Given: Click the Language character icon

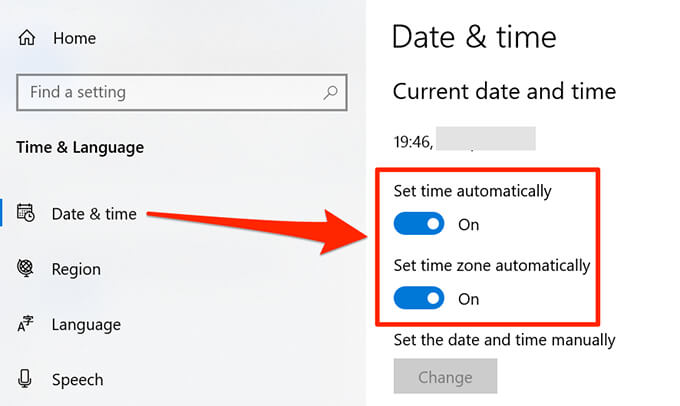Looking at the screenshot, I should (27, 324).
